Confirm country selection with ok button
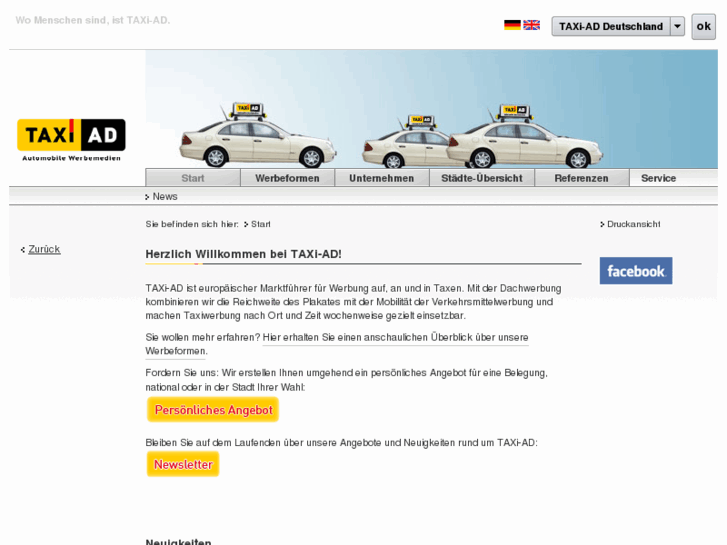The image size is (727, 545). point(703,26)
